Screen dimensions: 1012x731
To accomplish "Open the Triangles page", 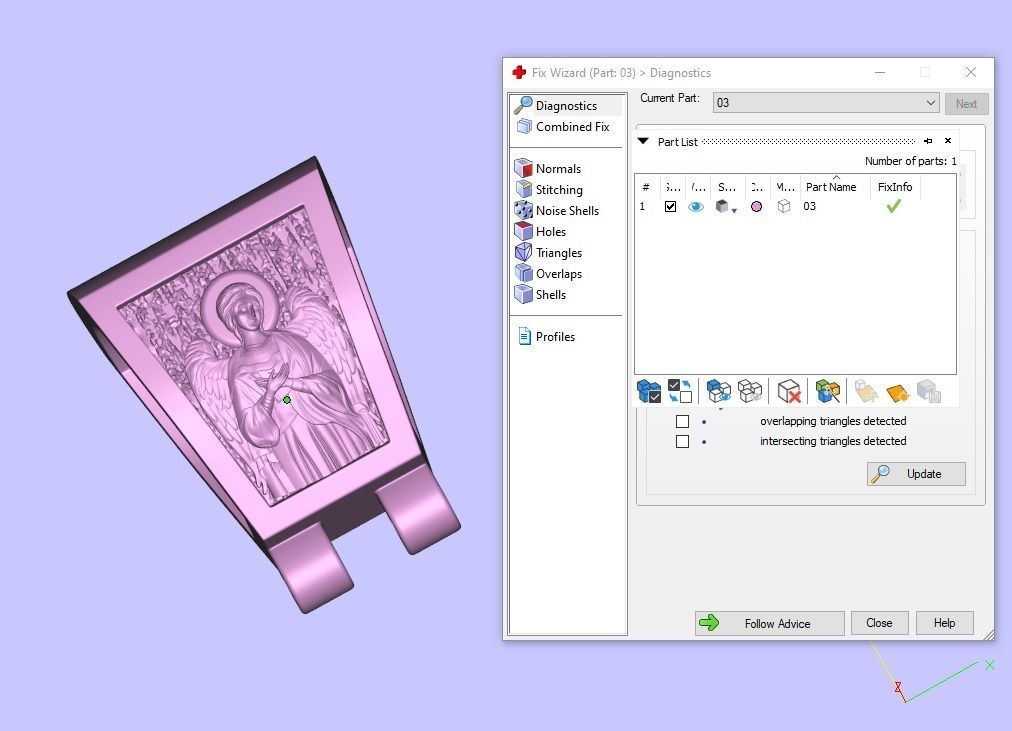I will (x=559, y=253).
